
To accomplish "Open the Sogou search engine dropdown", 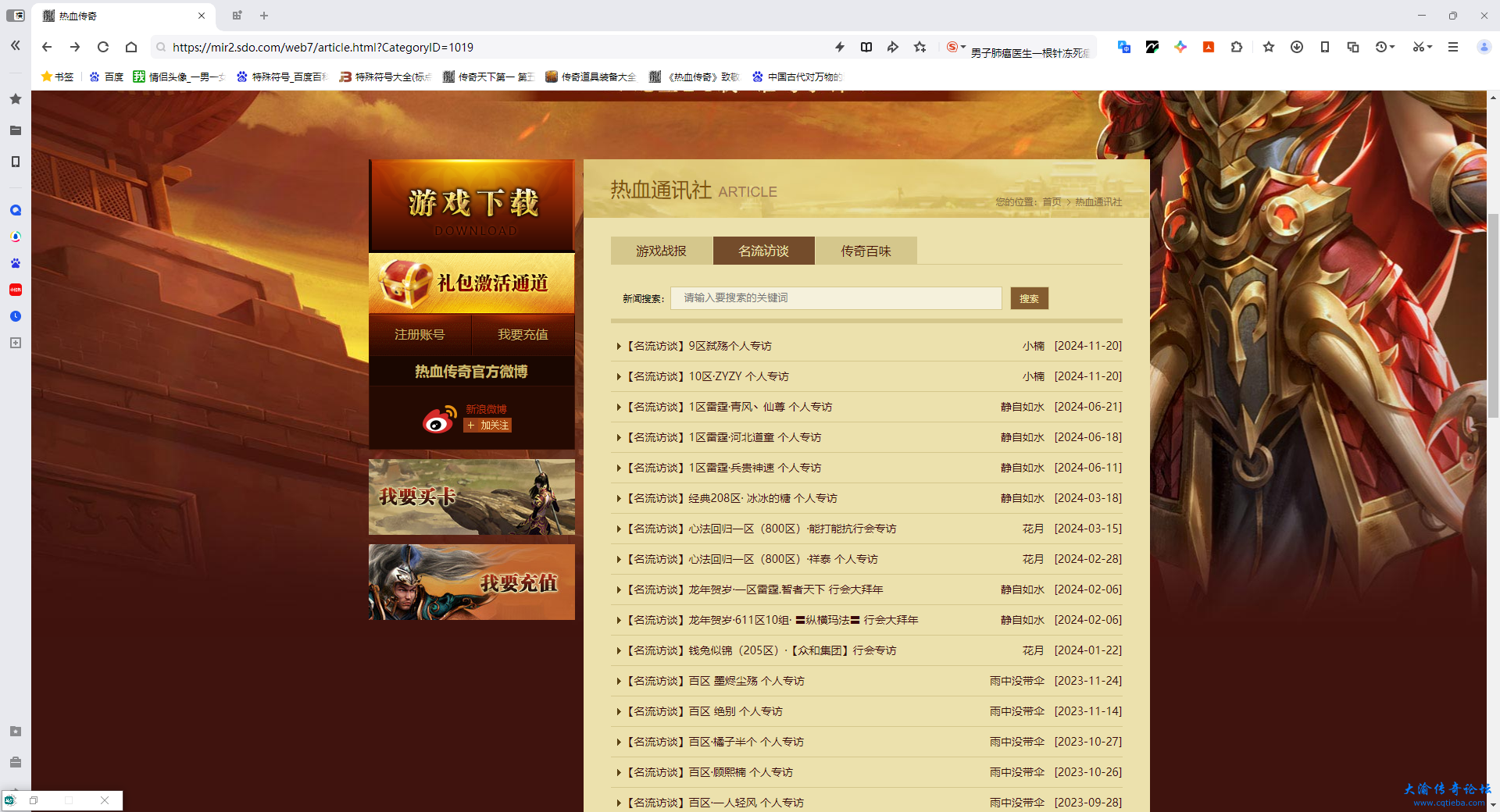I will [956, 47].
